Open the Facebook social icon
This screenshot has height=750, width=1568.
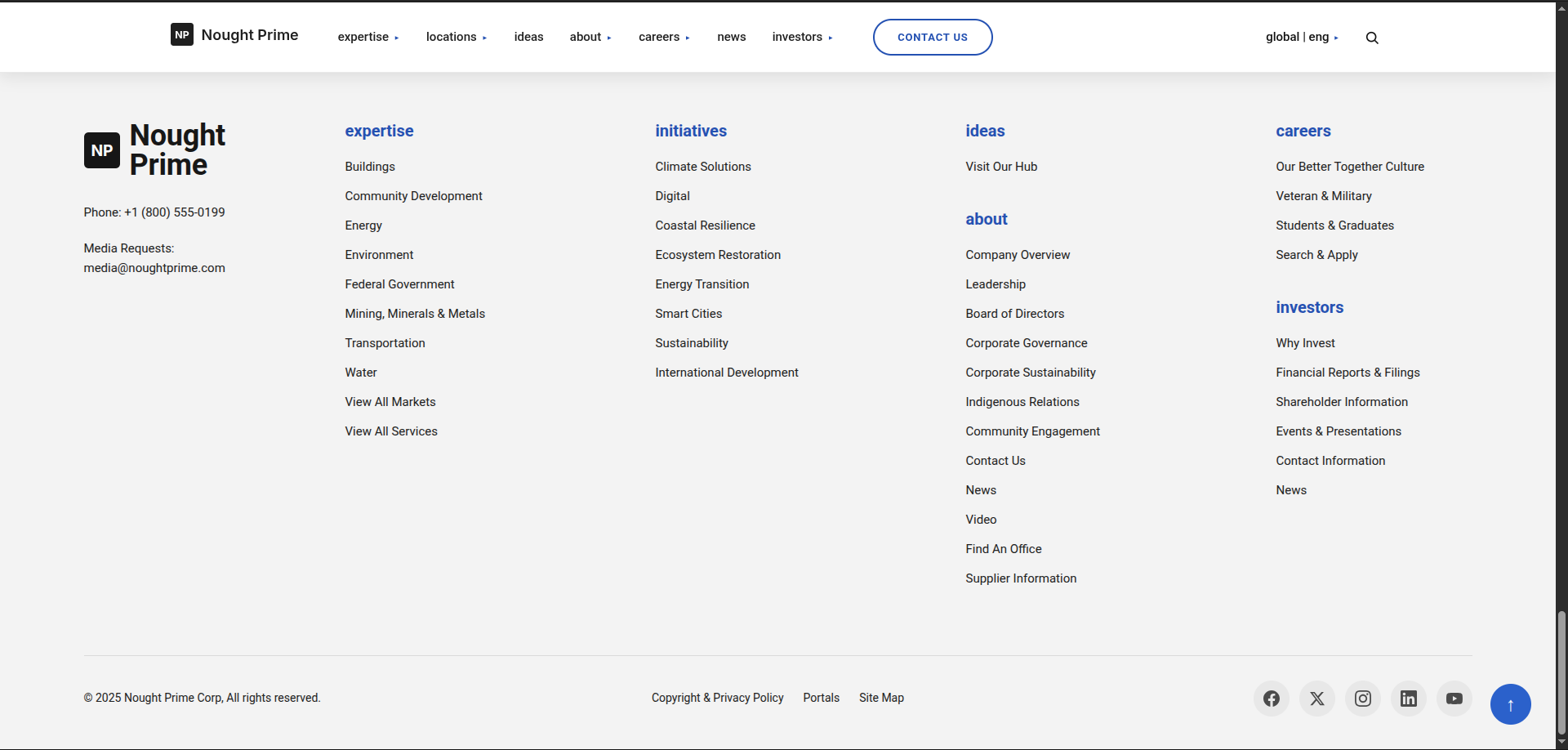click(x=1271, y=699)
